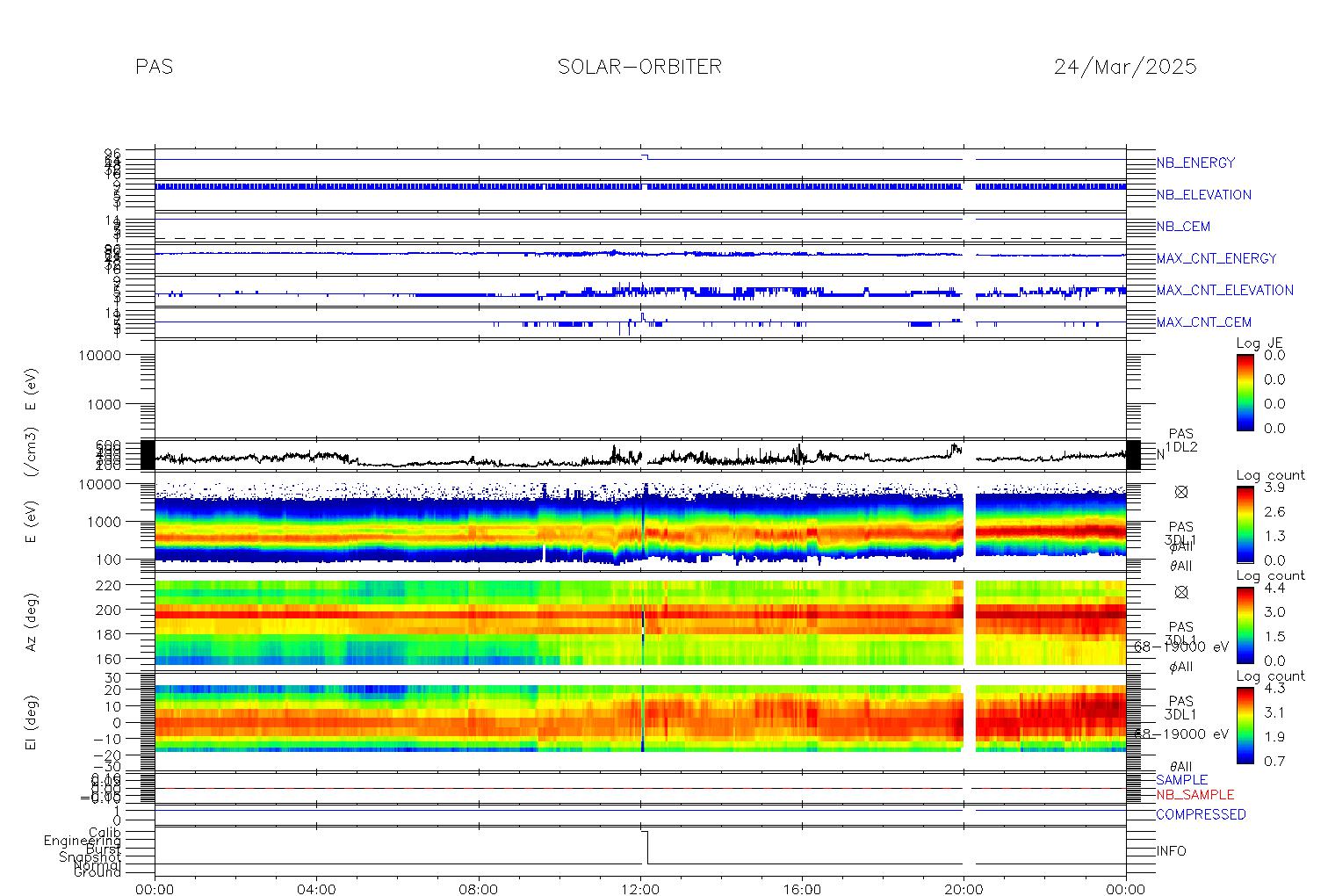This screenshot has width=1328, height=896.
Task: Click the MAX_CNT_ENERGY panel label
Action: (x=1216, y=258)
